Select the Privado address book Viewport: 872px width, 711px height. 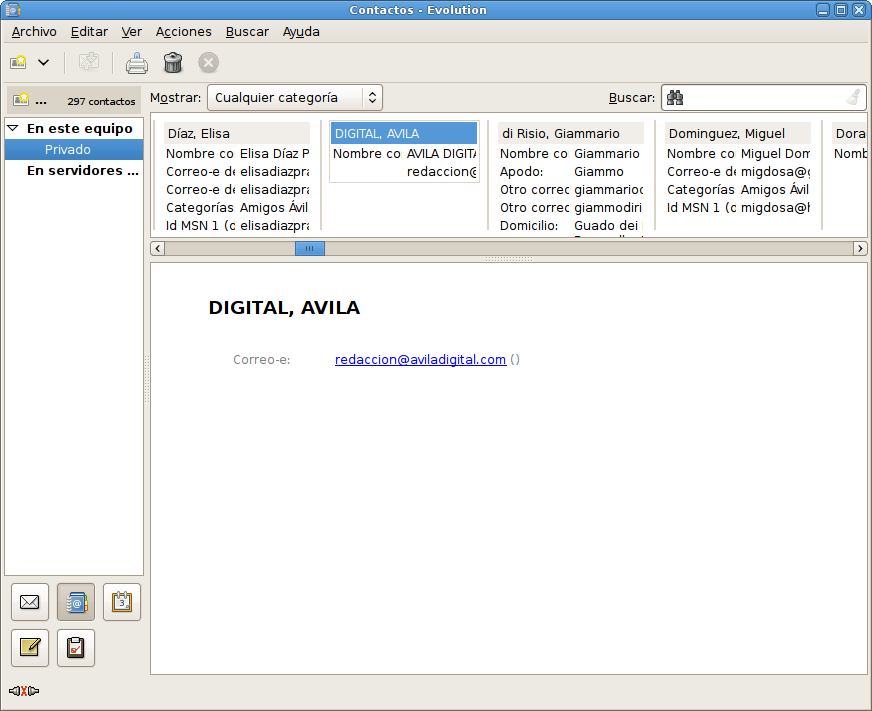click(74, 150)
